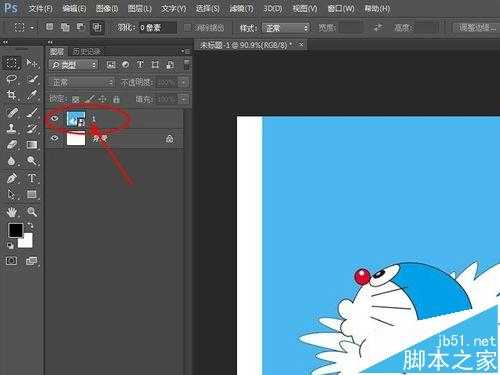Select the Pen tool

click(x=12, y=178)
